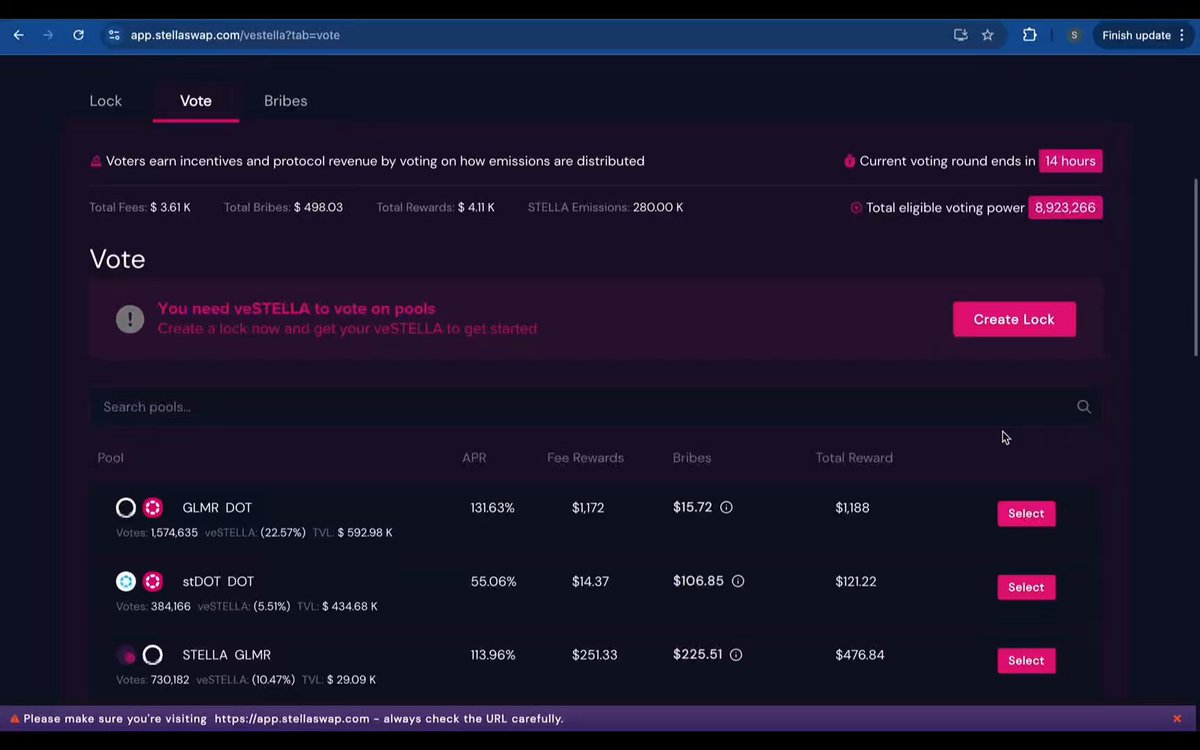Click the stDOT DOT bribes info icon
This screenshot has width=1200, height=750.
point(738,581)
